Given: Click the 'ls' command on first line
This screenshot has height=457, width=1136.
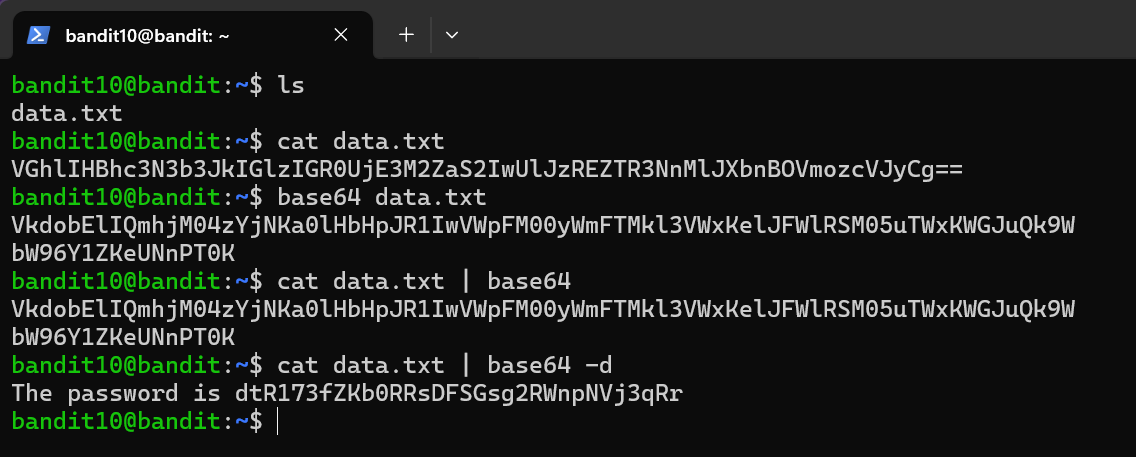Looking at the screenshot, I should click(291, 86).
